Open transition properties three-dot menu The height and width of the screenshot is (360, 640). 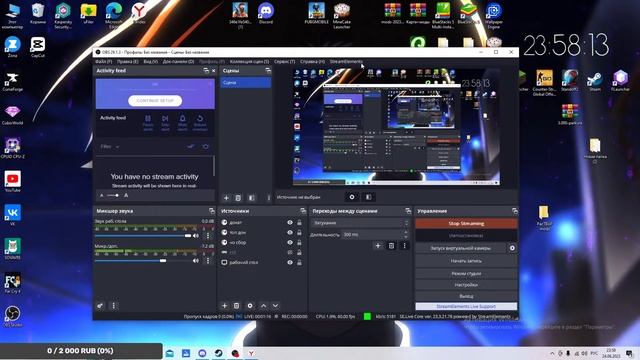coord(404,245)
